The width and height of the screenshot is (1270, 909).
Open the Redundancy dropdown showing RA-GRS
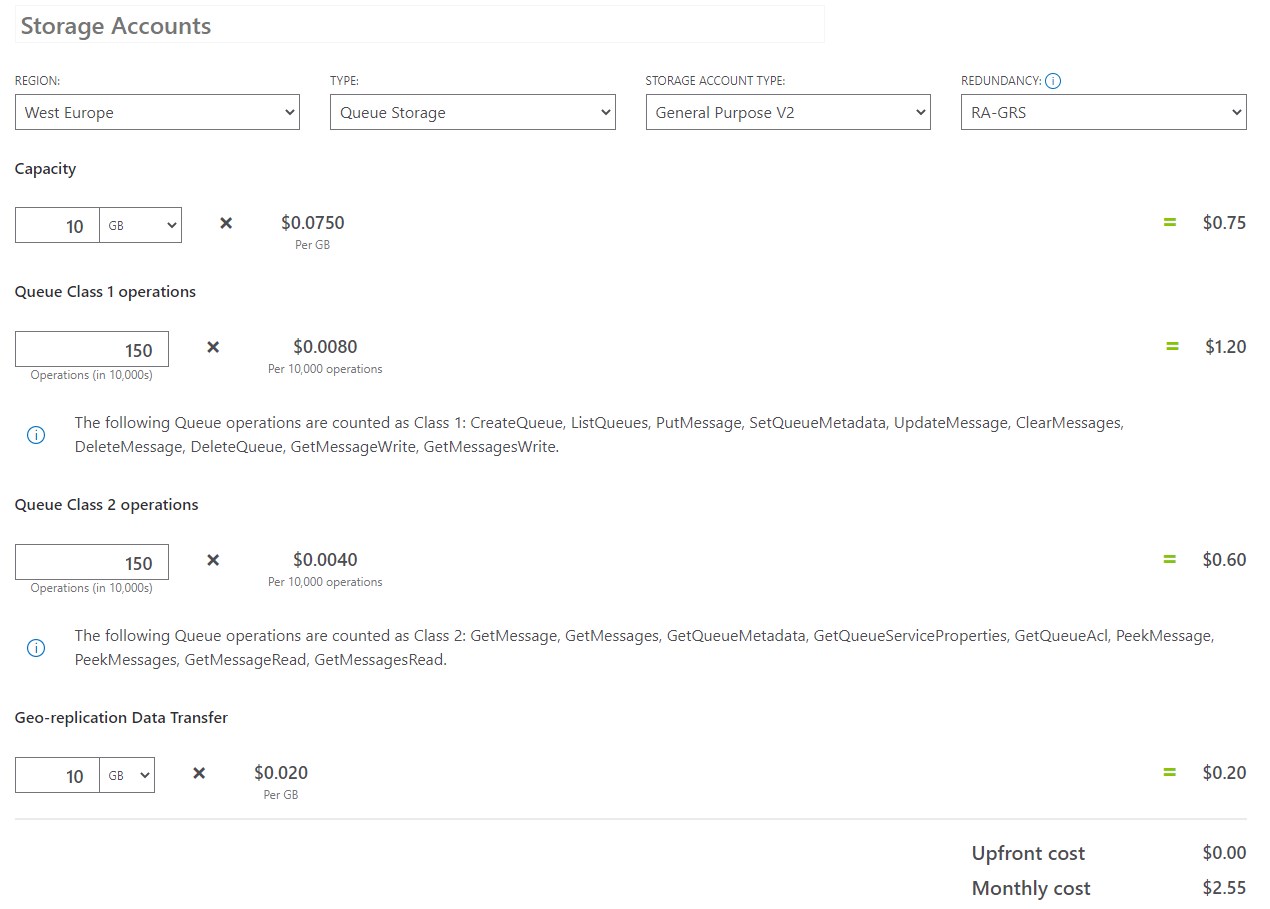pyautogui.click(x=1103, y=112)
